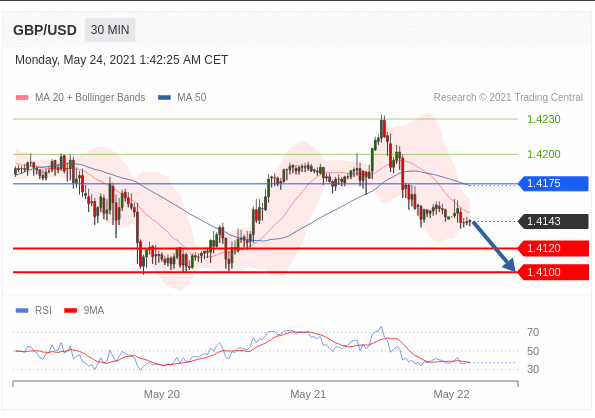Click the RSI 70 level label
This screenshot has height=418, width=595.
tap(533, 333)
